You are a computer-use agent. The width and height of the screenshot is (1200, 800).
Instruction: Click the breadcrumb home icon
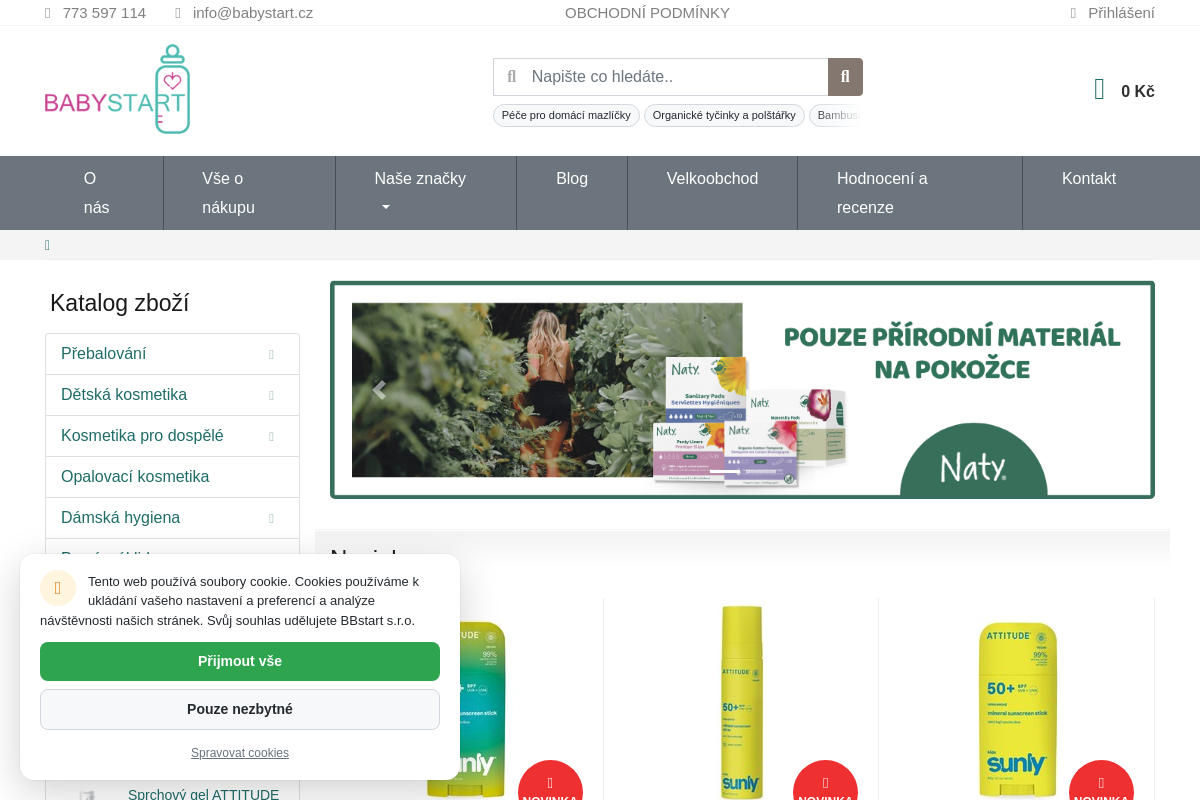click(x=47, y=245)
